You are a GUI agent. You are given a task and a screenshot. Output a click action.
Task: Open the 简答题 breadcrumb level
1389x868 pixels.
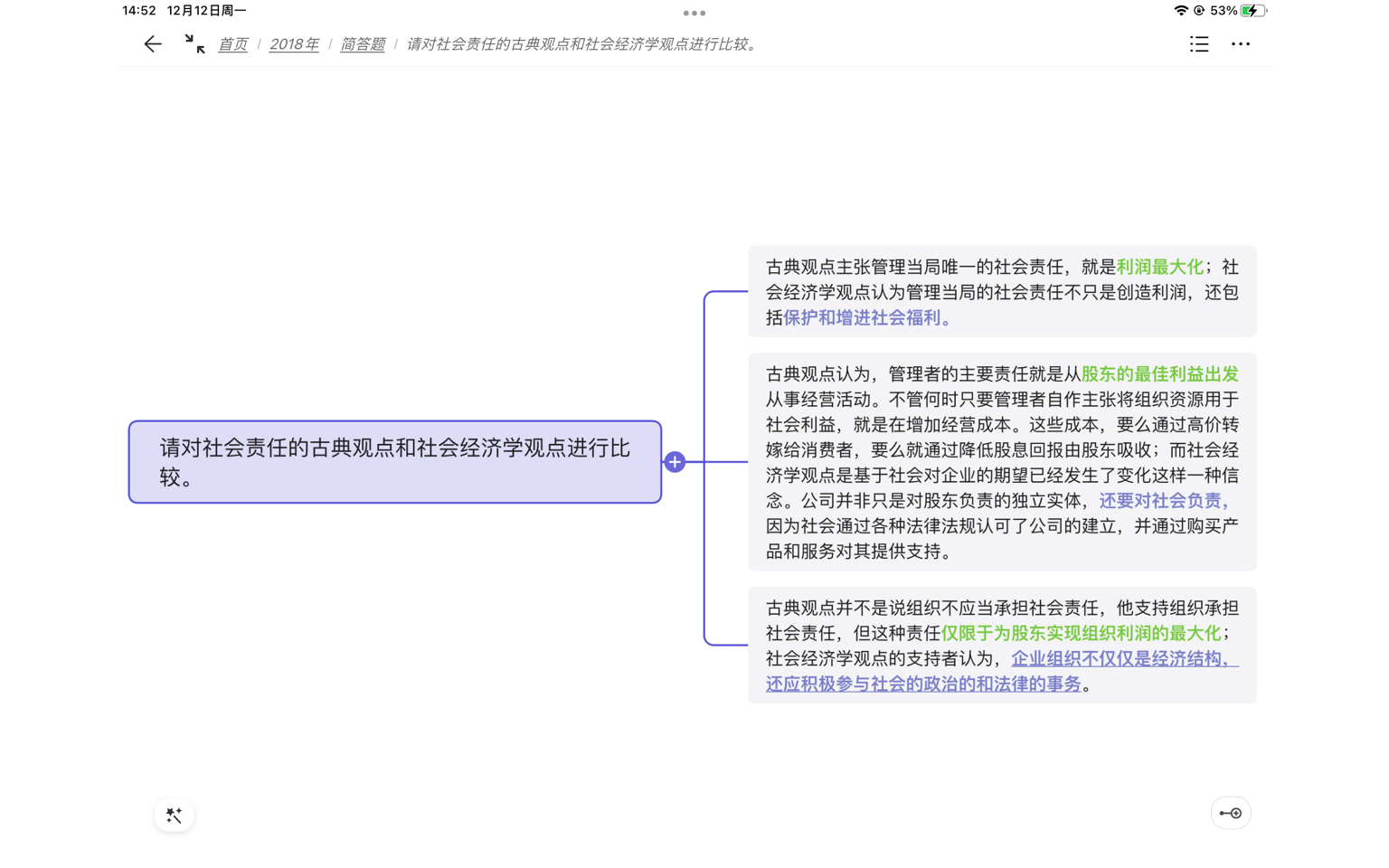point(362,43)
